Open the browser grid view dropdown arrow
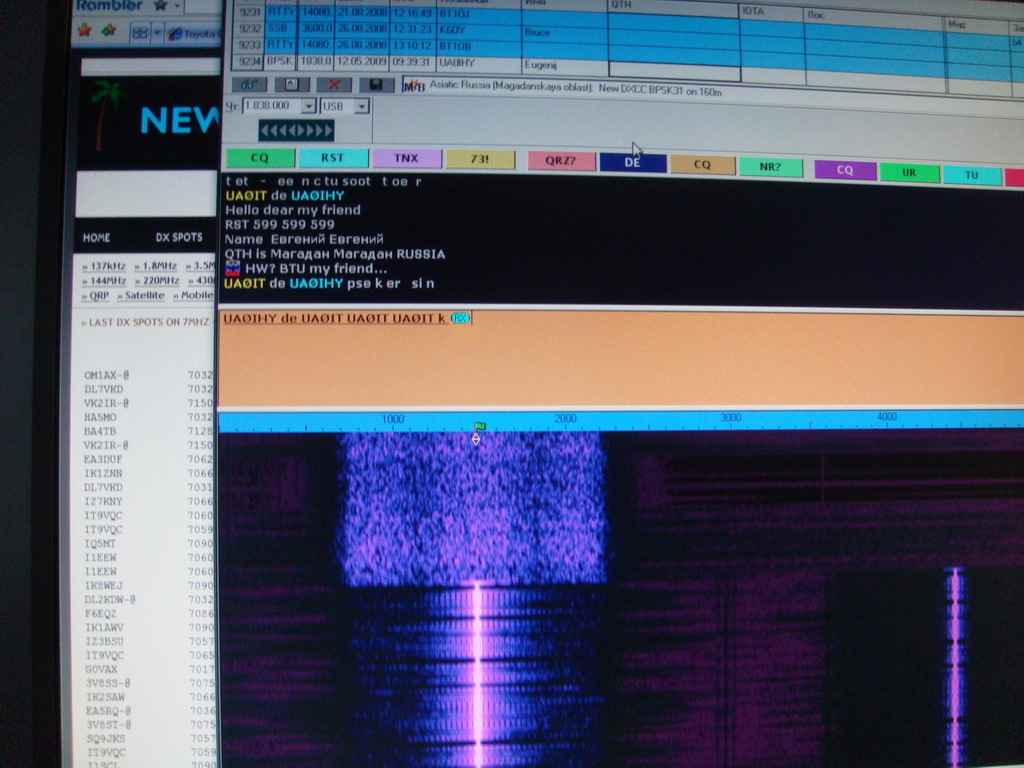Viewport: 1024px width, 768px height. click(157, 32)
